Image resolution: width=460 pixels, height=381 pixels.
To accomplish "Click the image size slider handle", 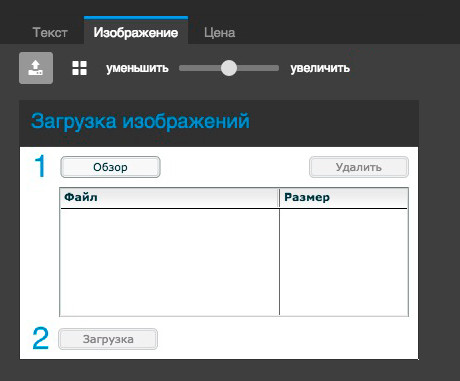I will 229,68.
